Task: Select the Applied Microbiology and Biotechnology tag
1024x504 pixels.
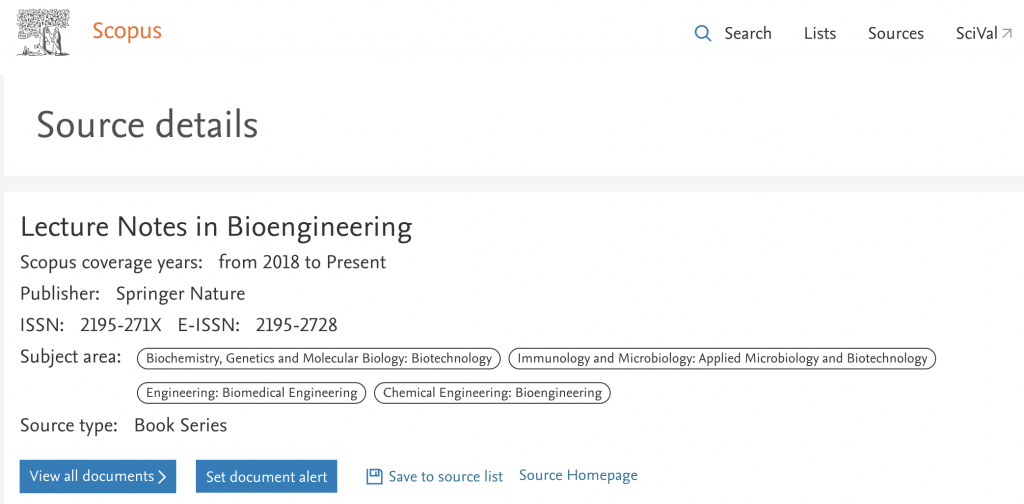Action: tap(722, 358)
